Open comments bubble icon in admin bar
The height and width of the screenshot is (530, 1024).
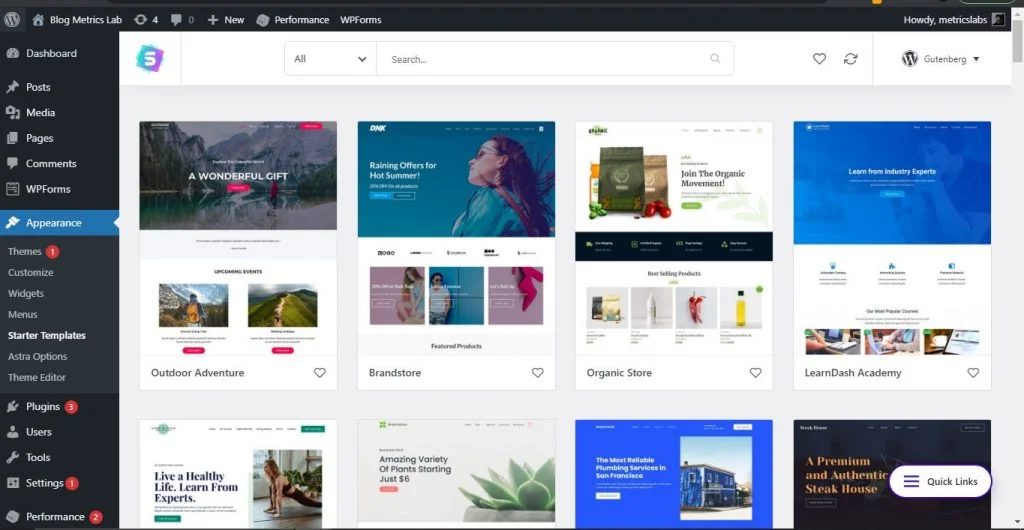click(x=176, y=20)
